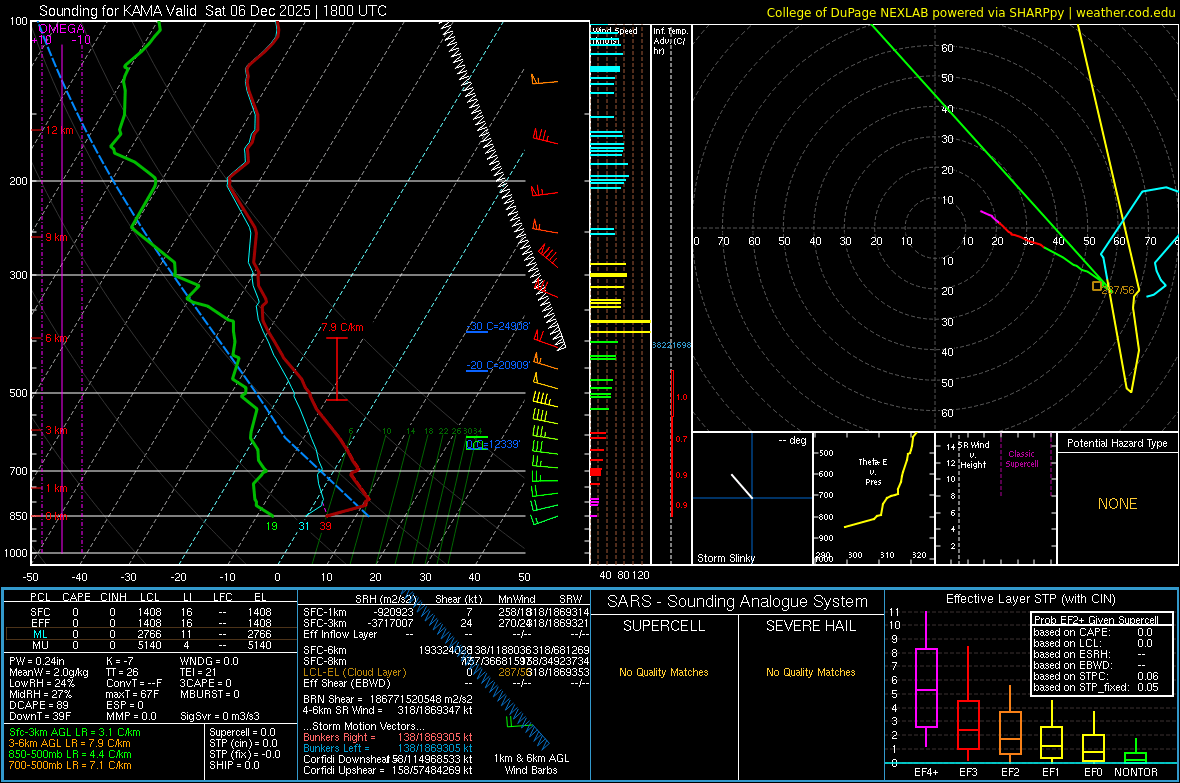Click the PW = 0.24in value

pyautogui.click(x=37, y=661)
